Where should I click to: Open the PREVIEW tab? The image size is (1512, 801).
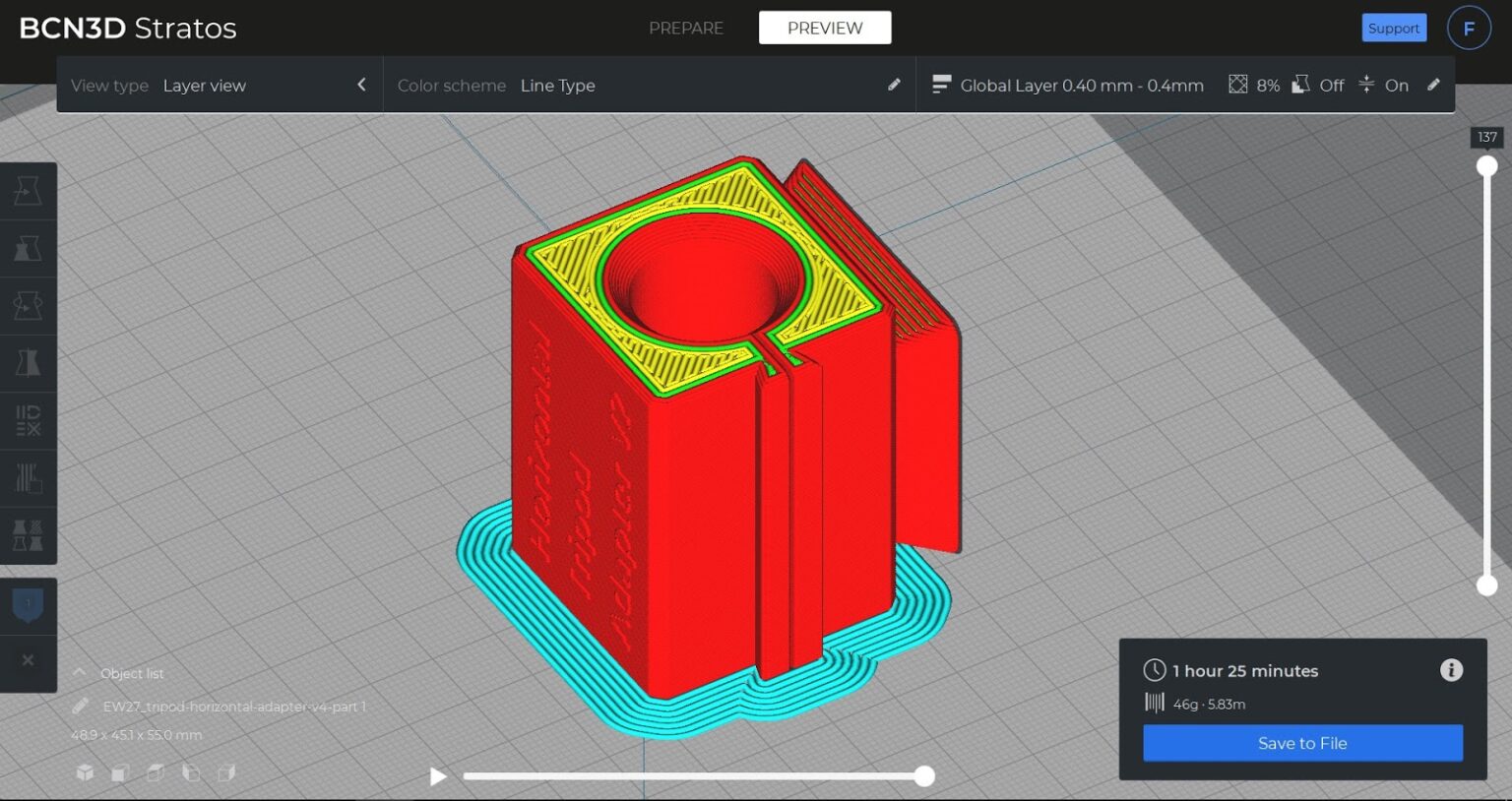tap(824, 28)
